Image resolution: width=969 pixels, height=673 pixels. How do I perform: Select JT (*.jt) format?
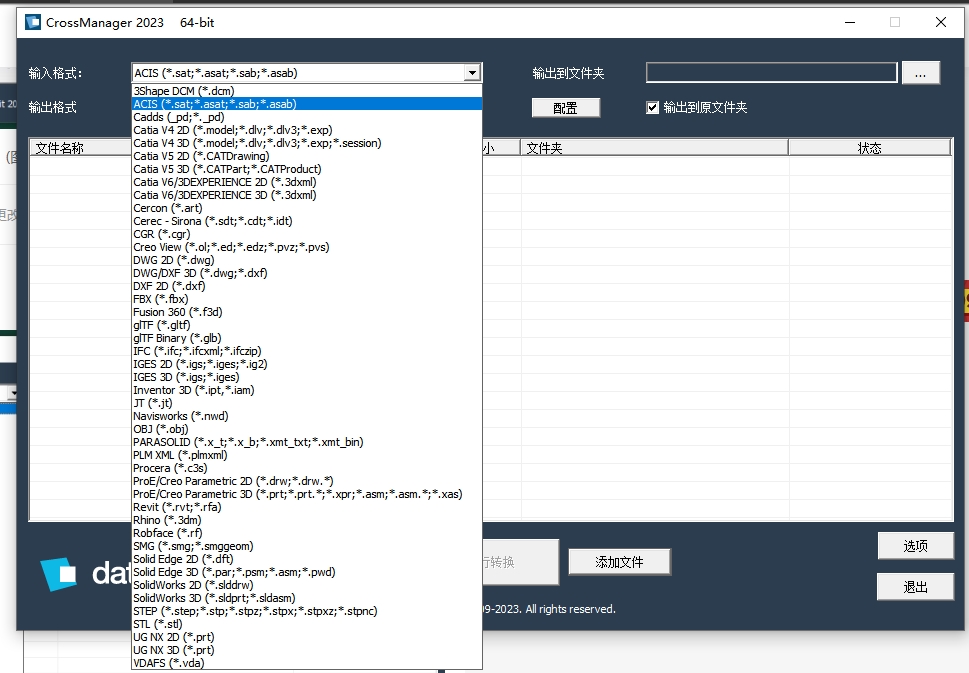coord(307,402)
